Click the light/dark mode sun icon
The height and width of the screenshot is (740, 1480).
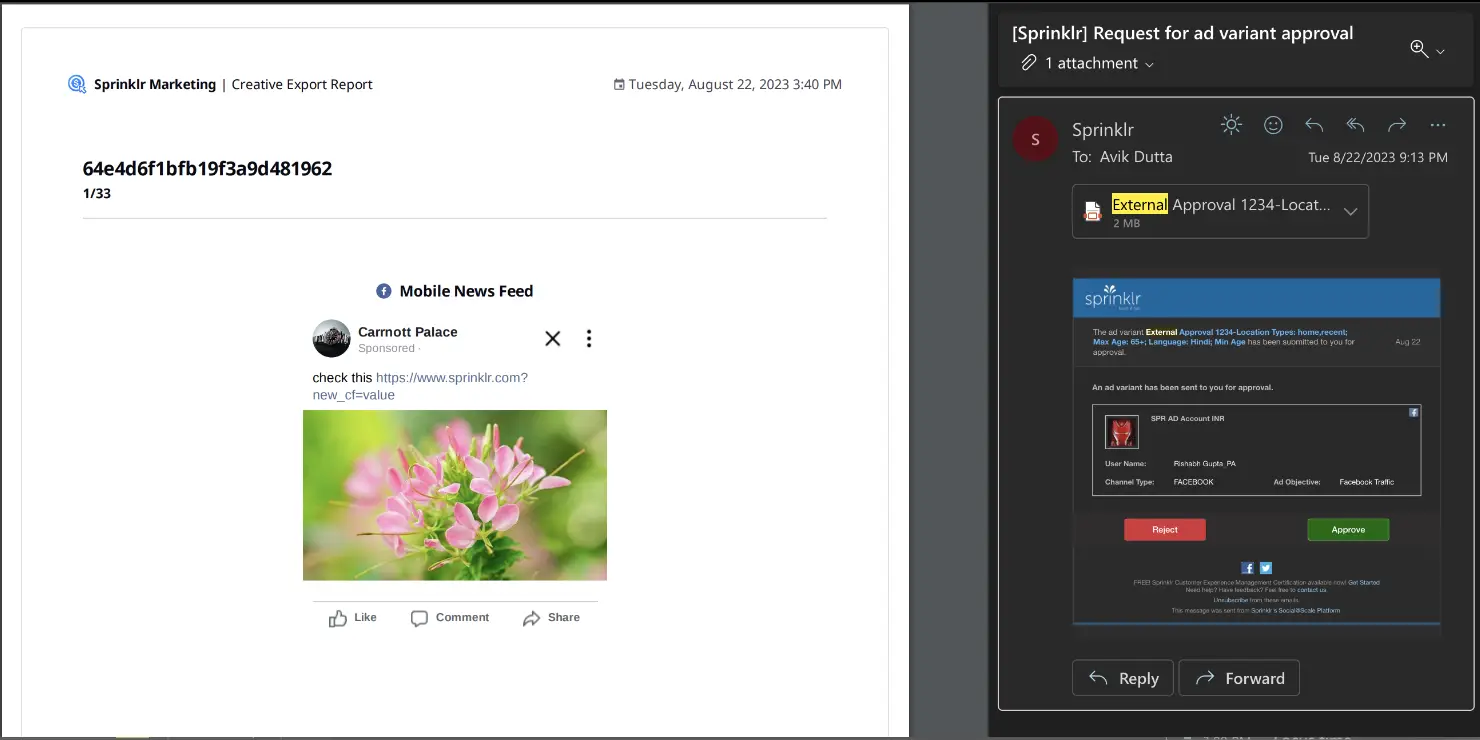tap(1231, 125)
